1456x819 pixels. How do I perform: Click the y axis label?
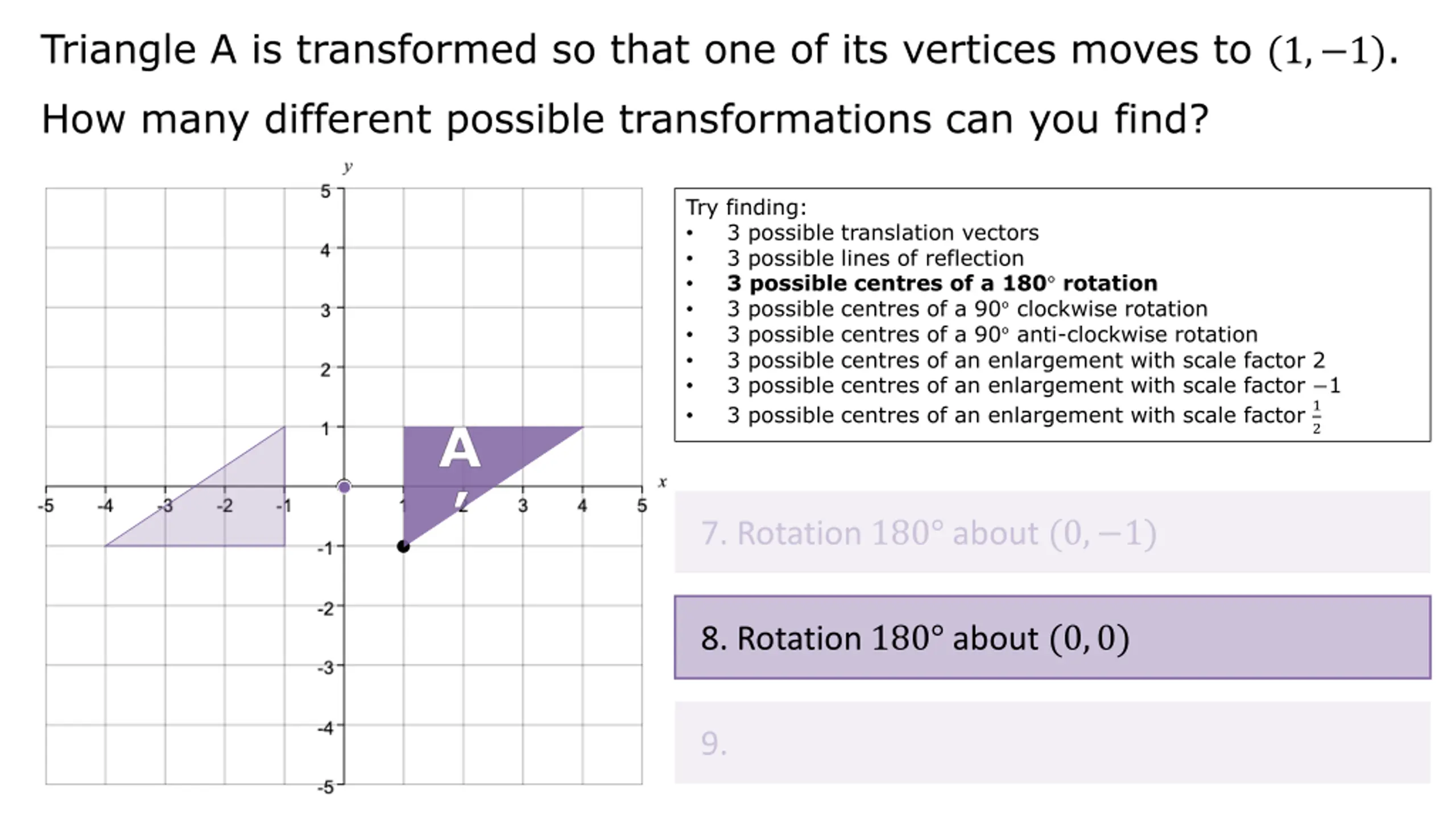[348, 167]
